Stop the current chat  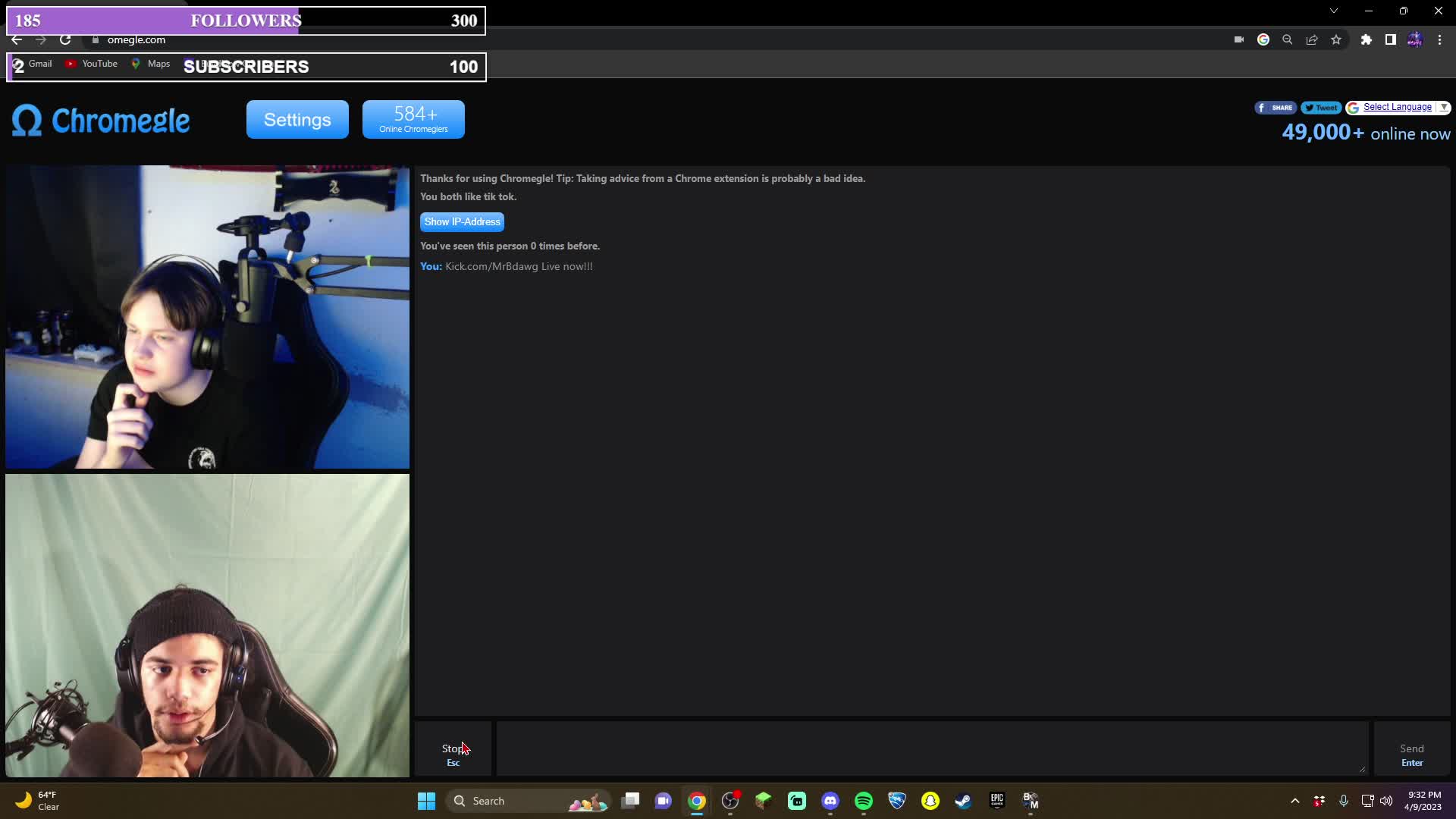tap(453, 749)
